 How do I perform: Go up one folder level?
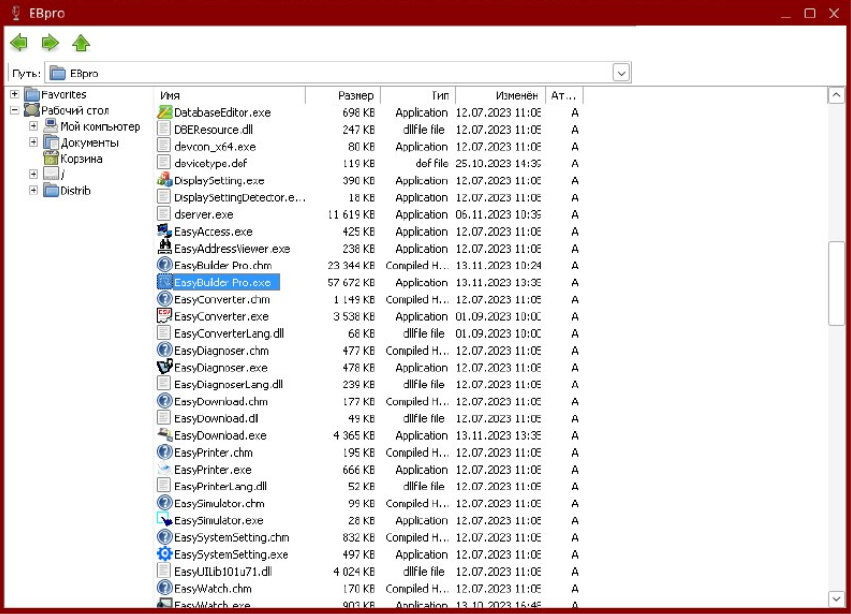tap(81, 42)
